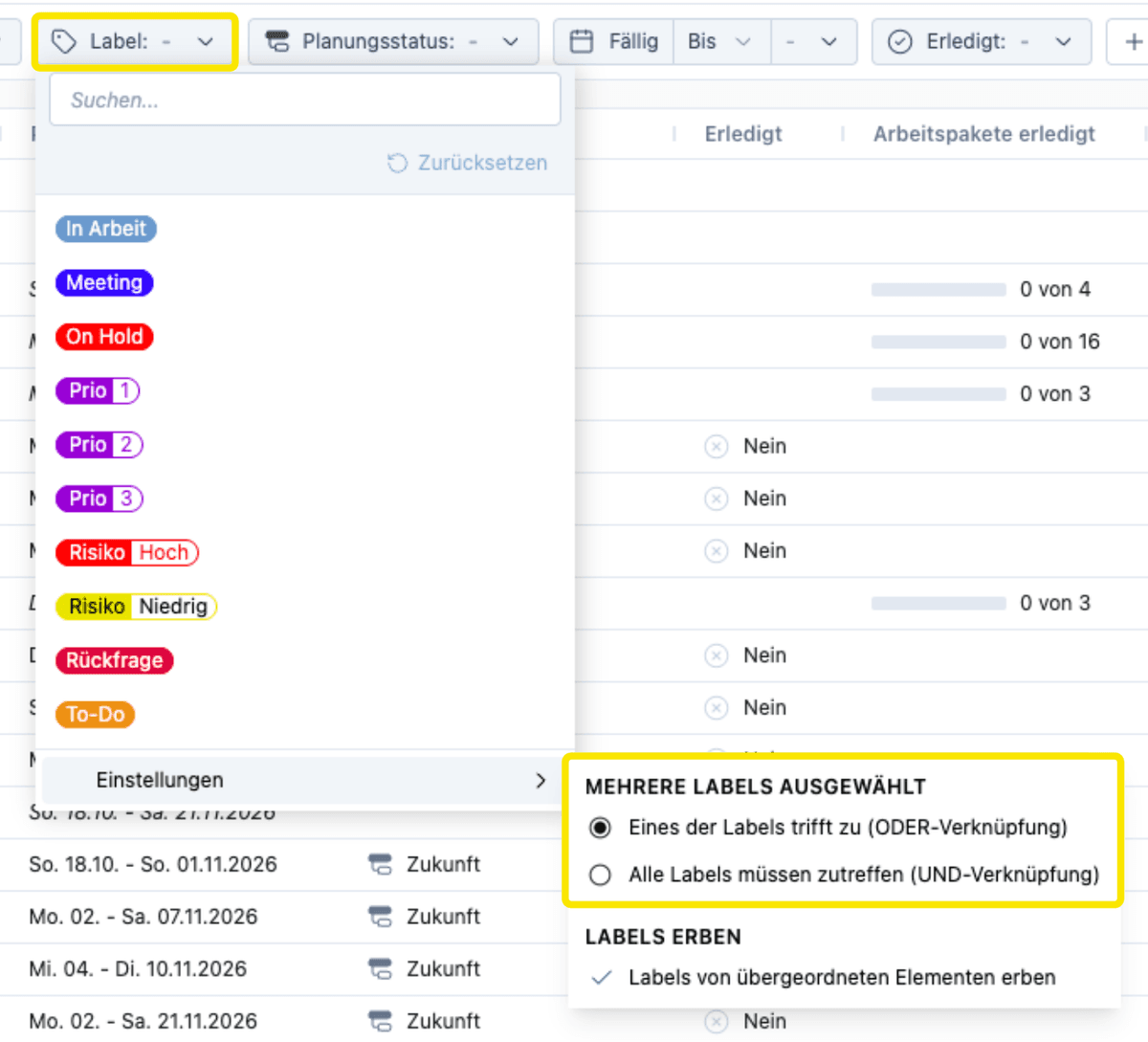Choose the Risiko Hoch label
The height and width of the screenshot is (1042, 1148).
click(127, 552)
